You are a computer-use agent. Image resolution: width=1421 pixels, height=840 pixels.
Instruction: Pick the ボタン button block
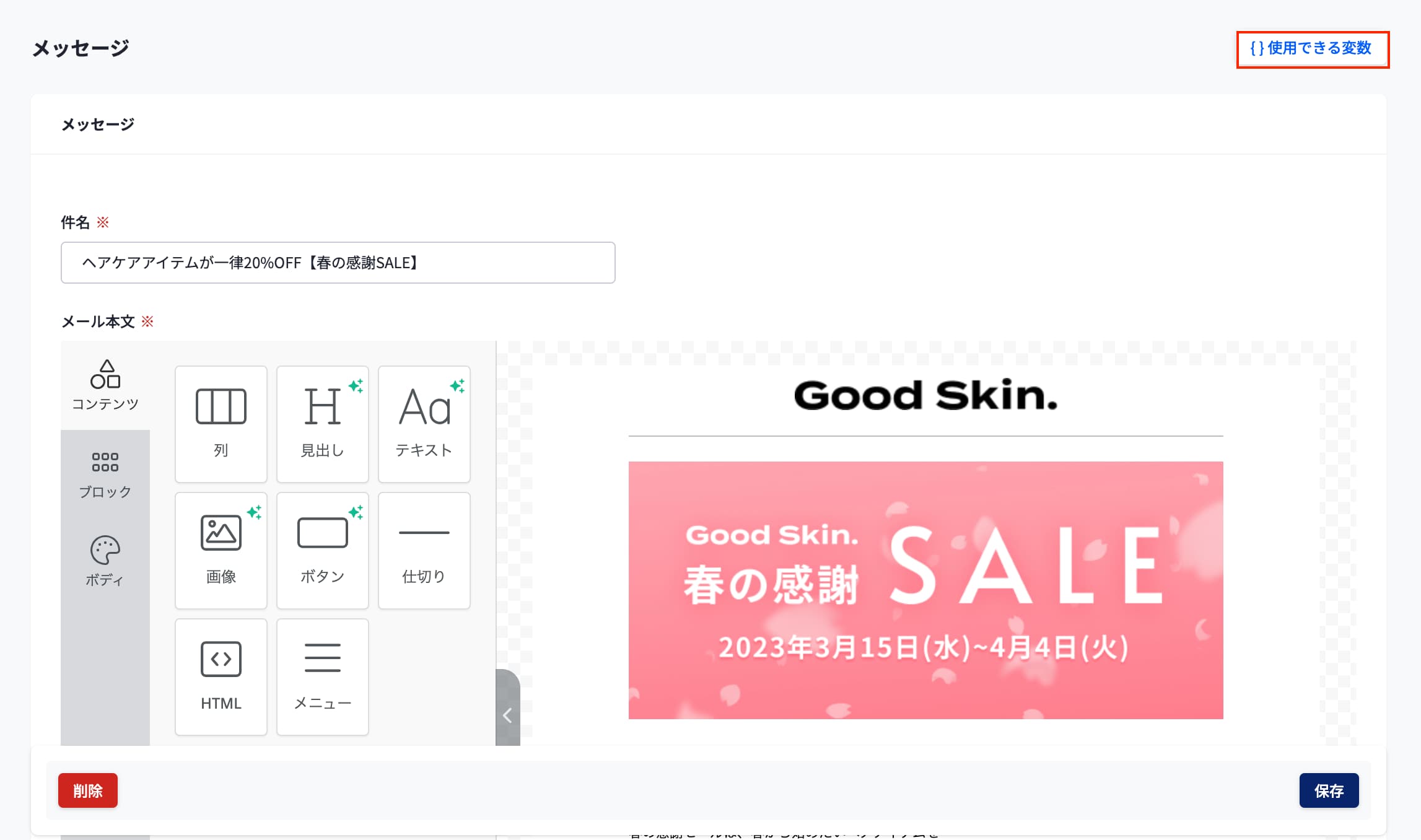[x=323, y=551]
